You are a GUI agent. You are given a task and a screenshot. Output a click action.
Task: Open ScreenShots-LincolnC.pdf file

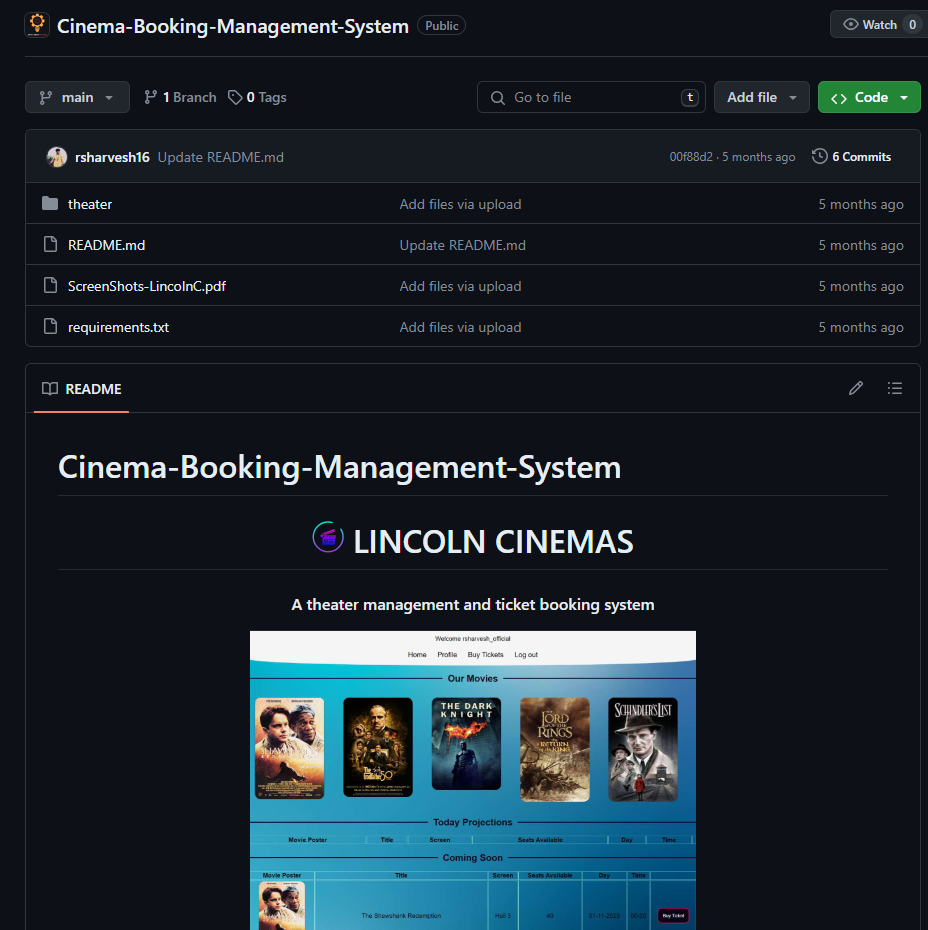point(146,286)
